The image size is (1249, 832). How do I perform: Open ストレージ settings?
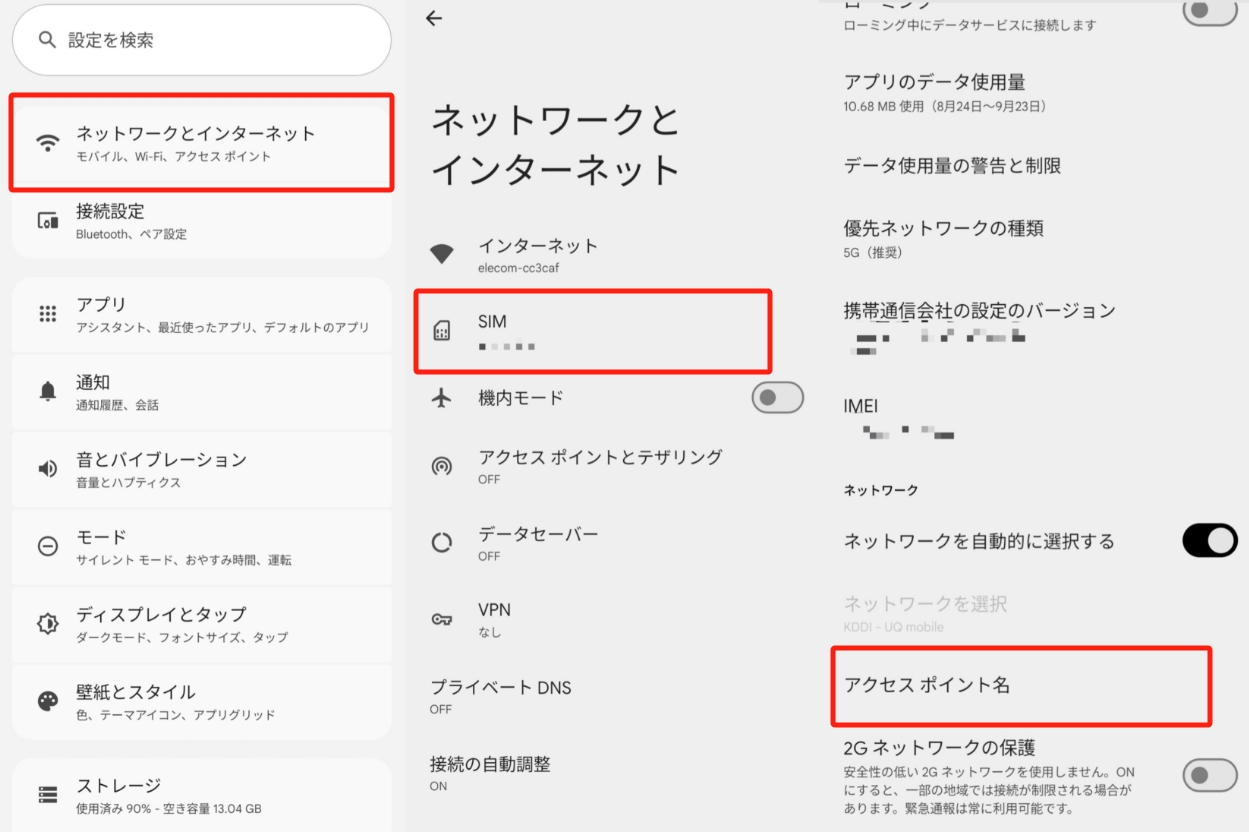201,795
